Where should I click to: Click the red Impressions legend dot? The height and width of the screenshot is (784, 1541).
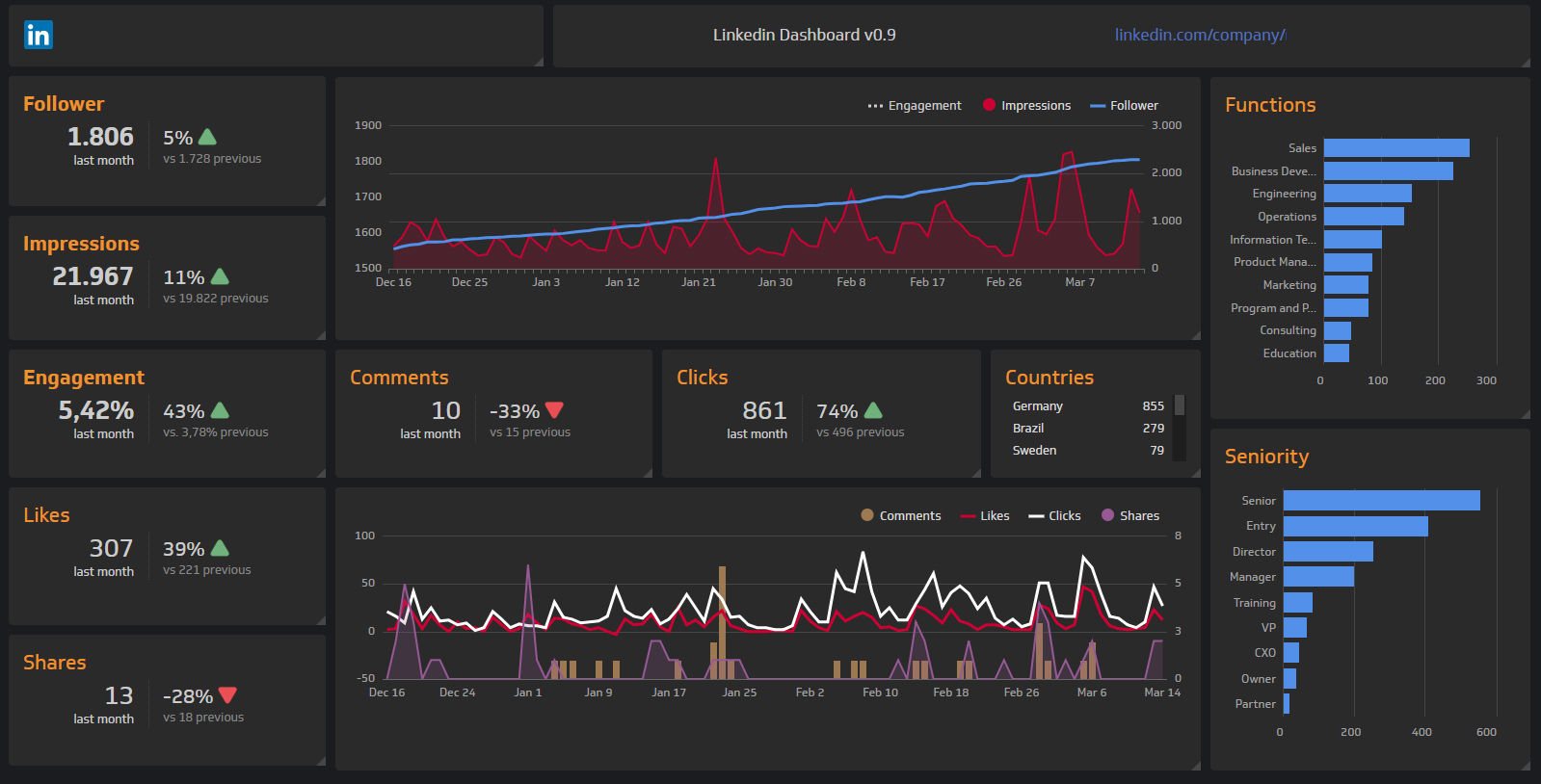coord(989,105)
